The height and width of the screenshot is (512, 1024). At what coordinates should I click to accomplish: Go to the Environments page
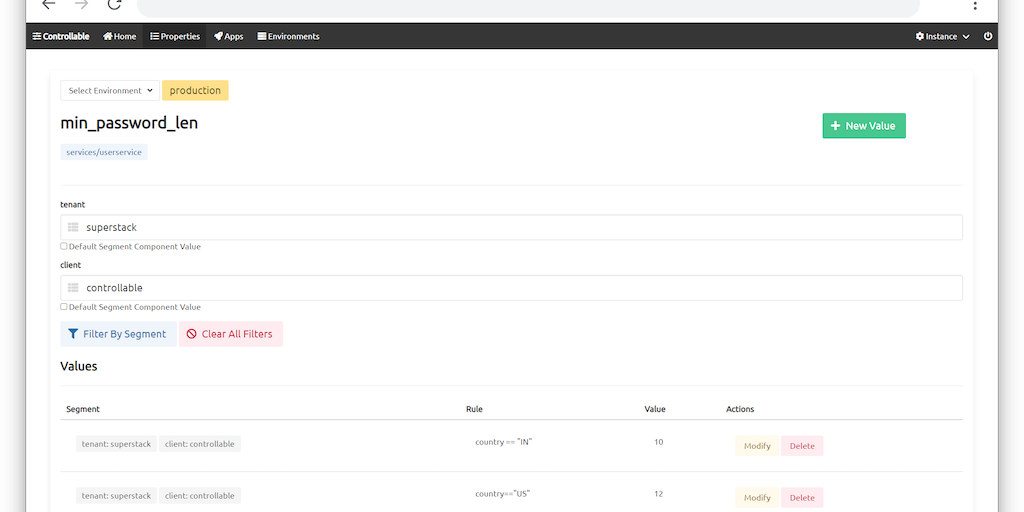click(288, 36)
